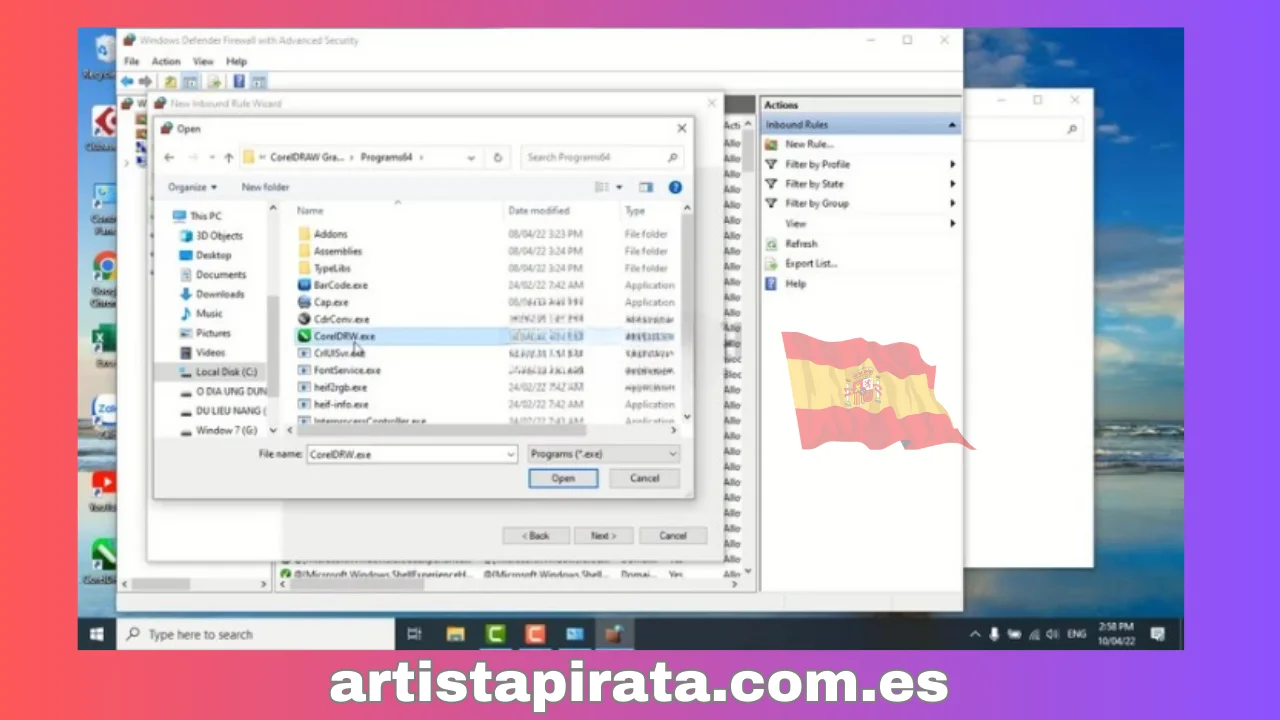The height and width of the screenshot is (720, 1280).
Task: Click New Rule... in Actions pane
Action: (x=809, y=144)
